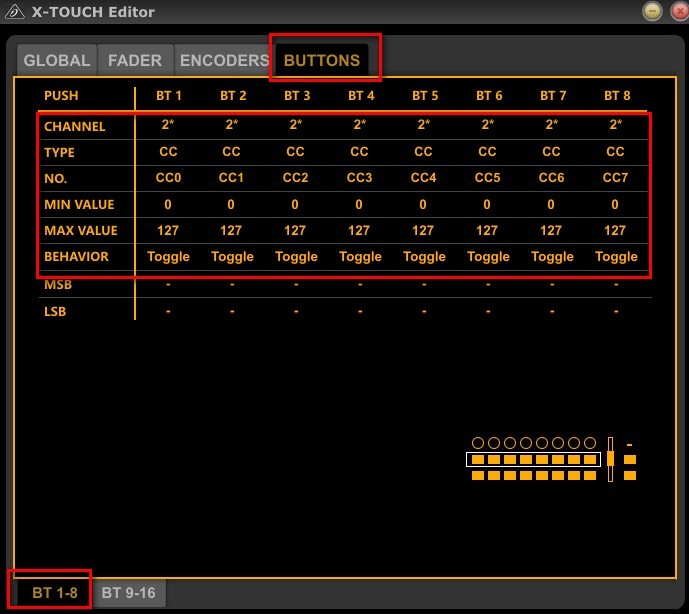Click the BT 3 column header
Viewport: 689px width, 614px height.
tap(297, 95)
